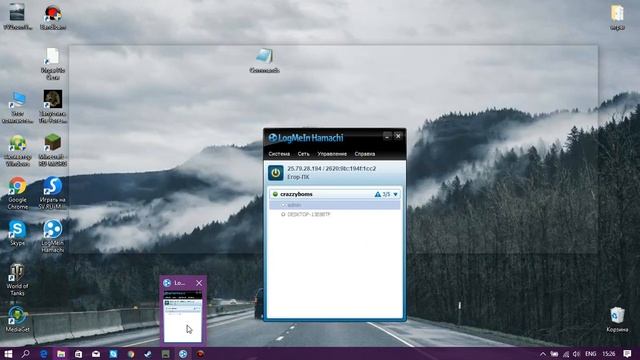The image size is (640, 360).
Task: Open the network icon in system tray
Action: click(566, 354)
